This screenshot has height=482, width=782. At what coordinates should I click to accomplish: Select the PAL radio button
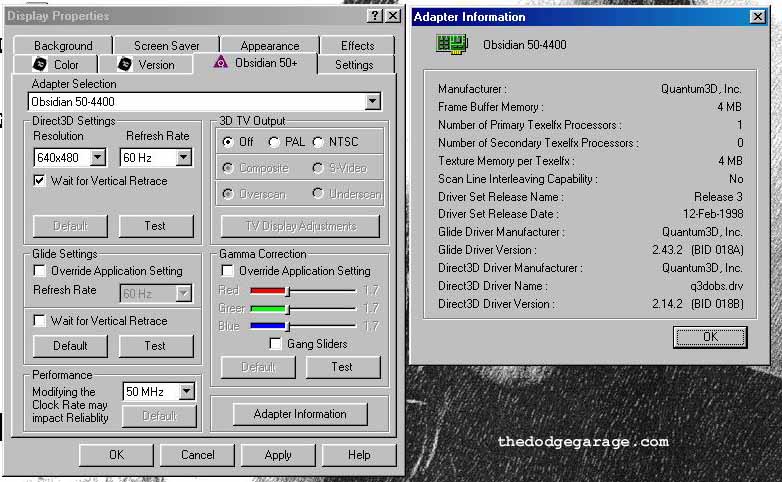click(x=273, y=142)
